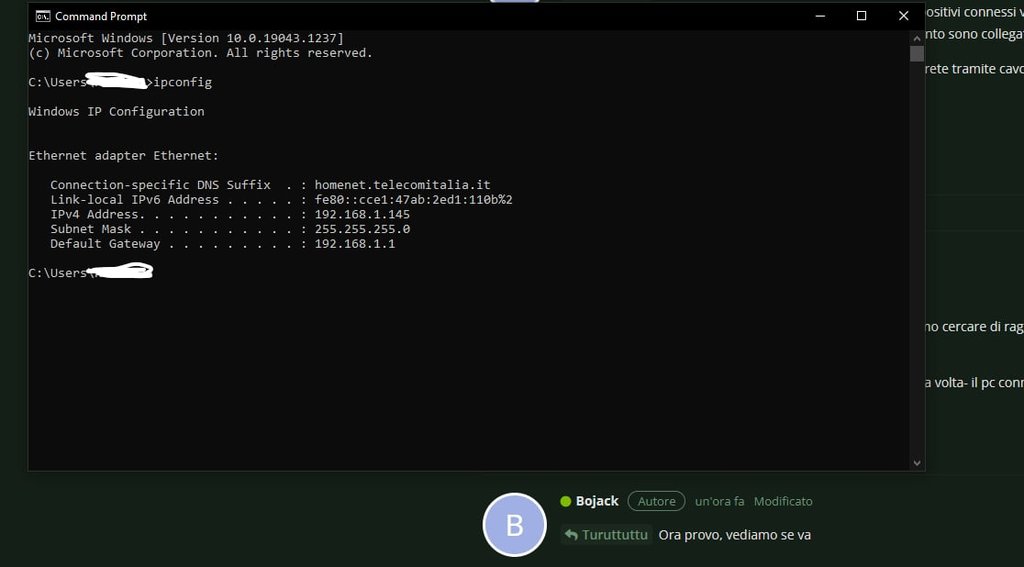Minimize the Command Prompt window
This screenshot has width=1024, height=567.
pyautogui.click(x=820, y=16)
